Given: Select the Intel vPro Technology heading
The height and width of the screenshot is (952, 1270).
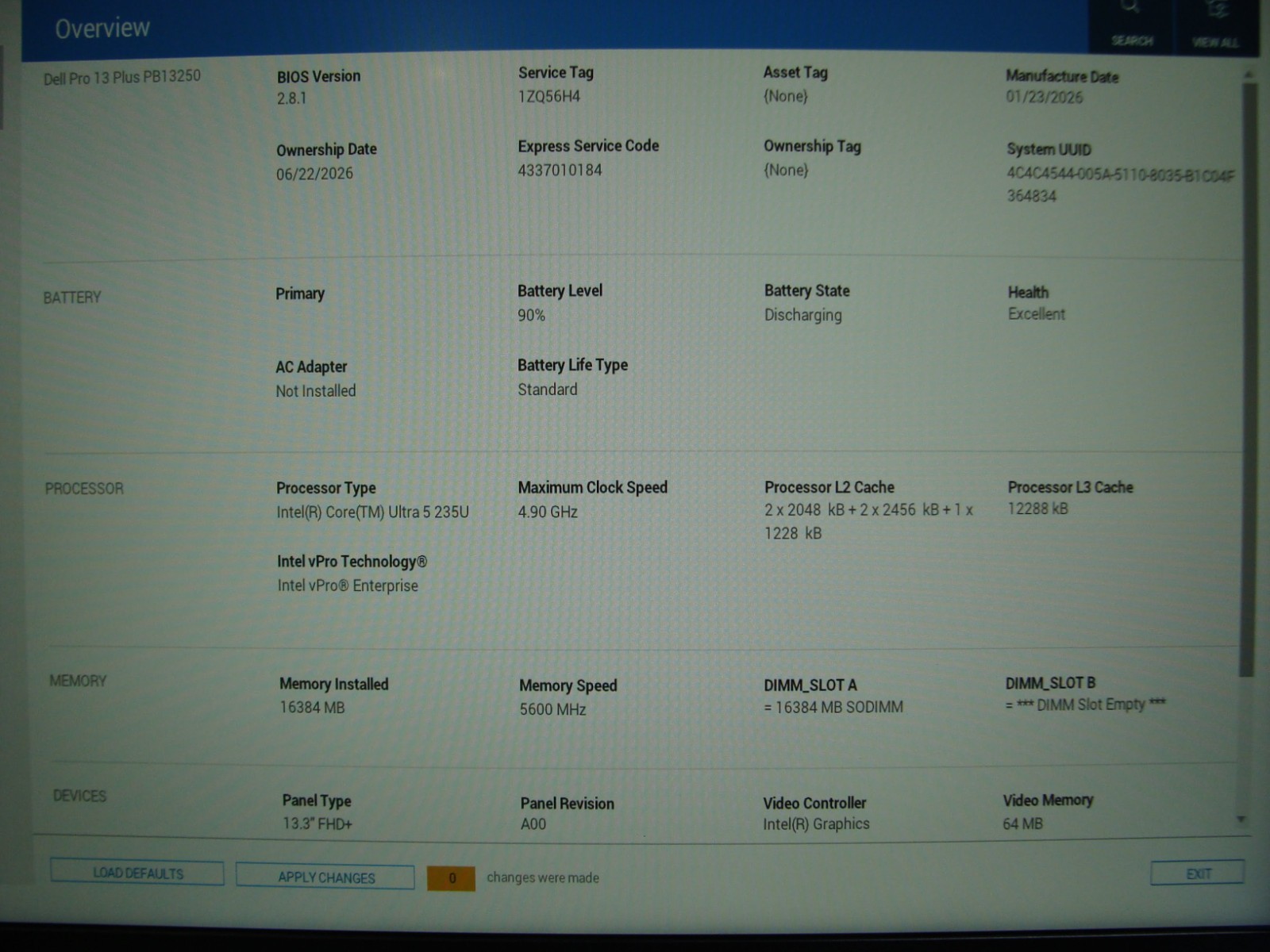Looking at the screenshot, I should click(x=352, y=562).
